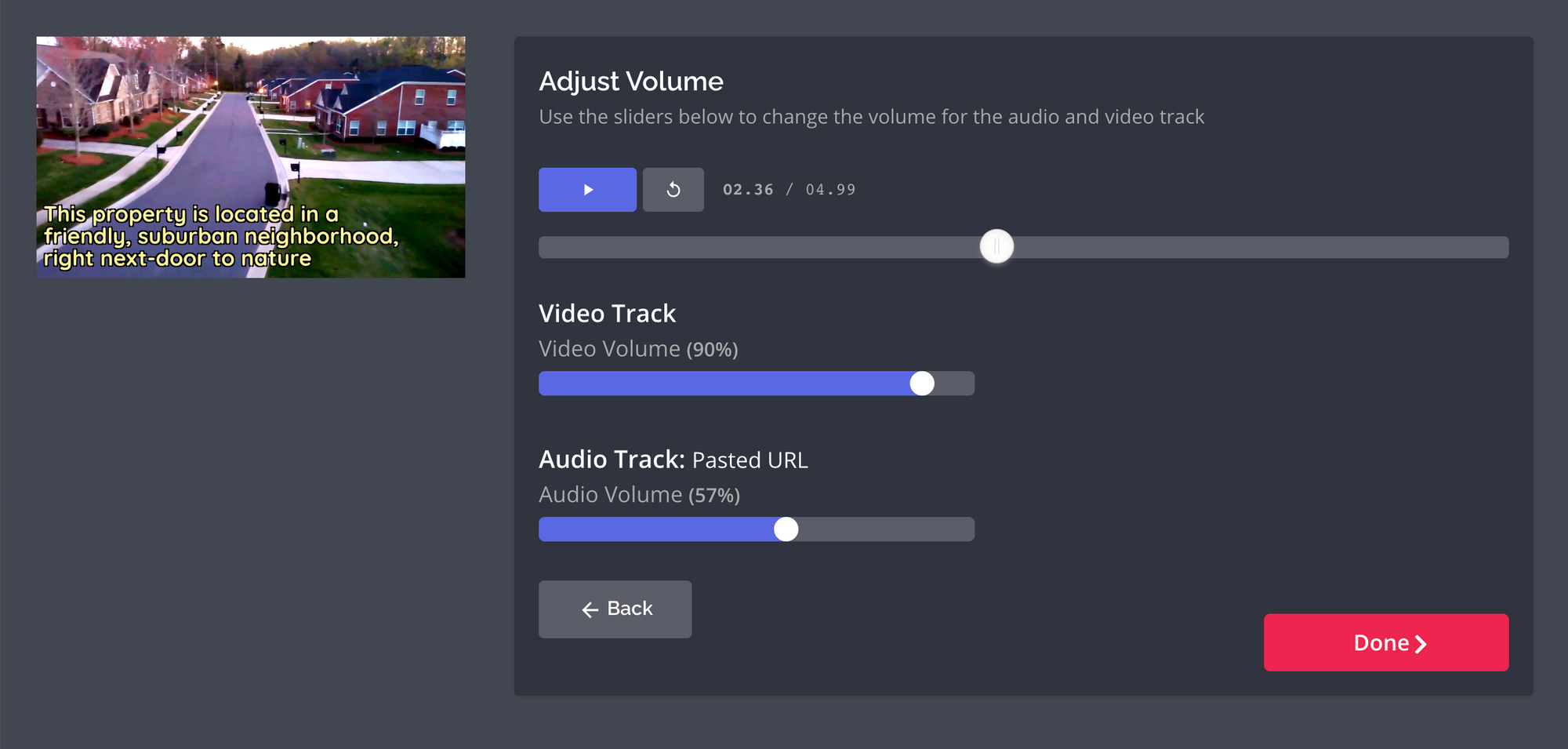Click the blue filled part of Video Volume bar
This screenshot has height=749, width=1568.
tap(721, 384)
